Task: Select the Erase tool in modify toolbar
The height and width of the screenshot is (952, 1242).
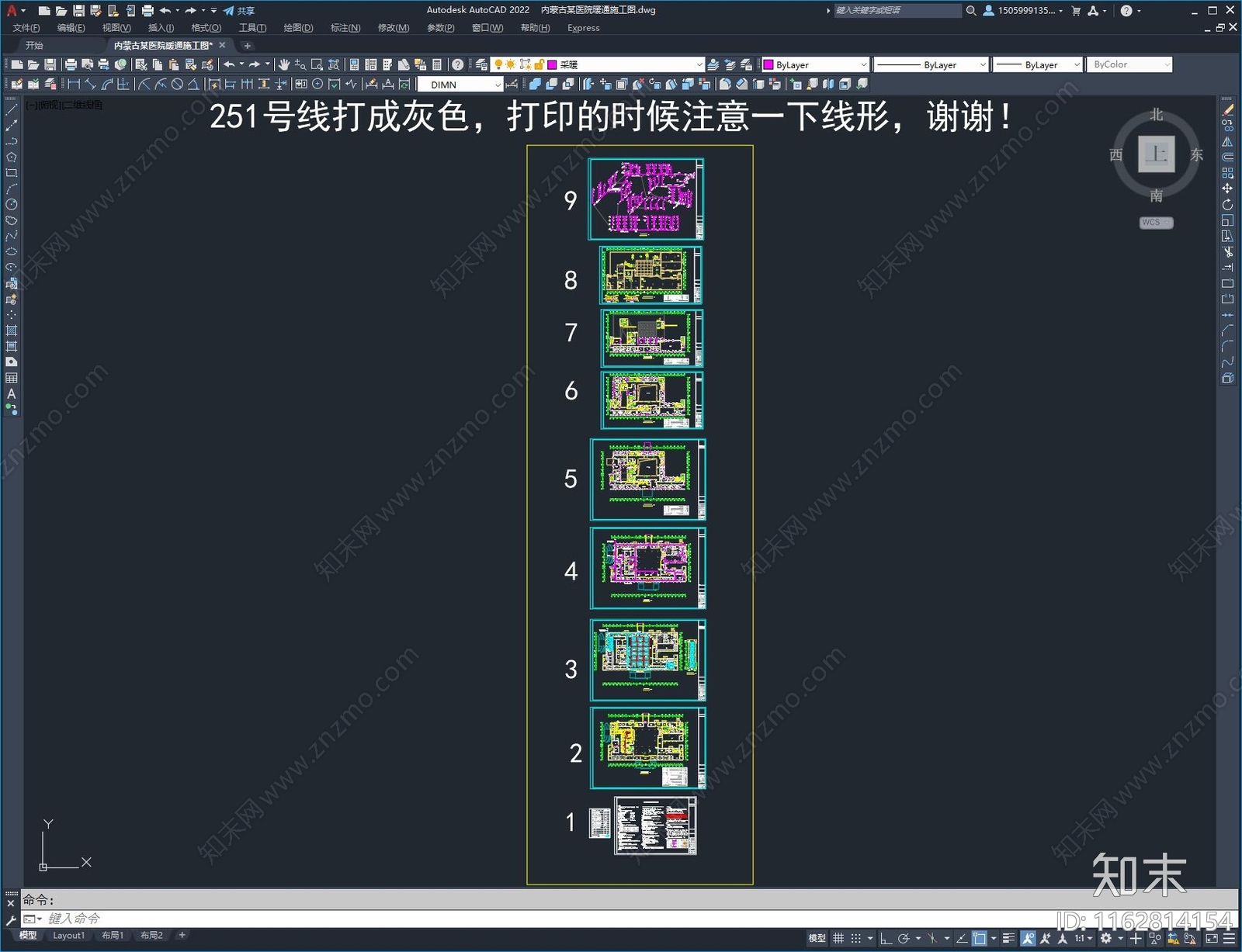Action: click(1227, 110)
